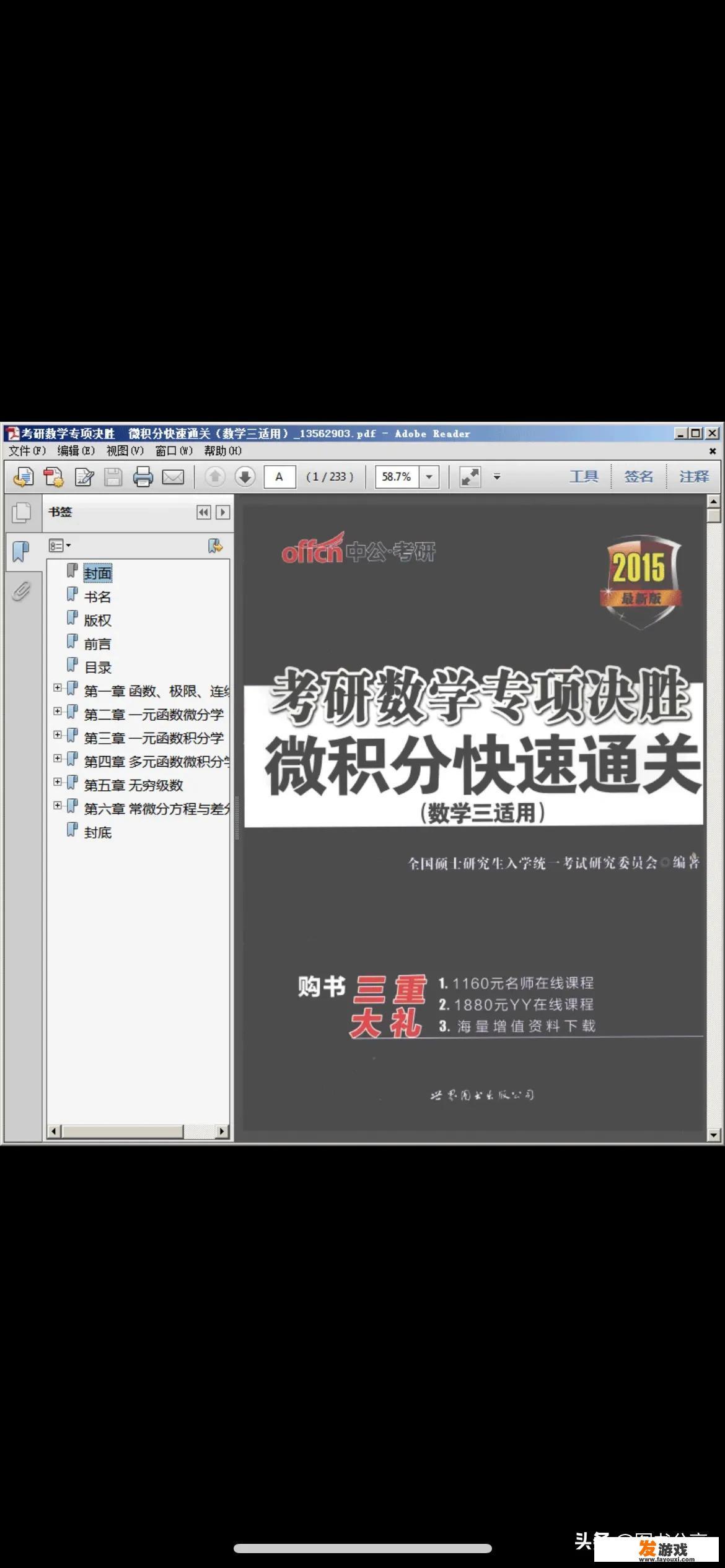Select the 前言 bookmark
Viewport: 725px width, 1568px height.
coord(98,644)
